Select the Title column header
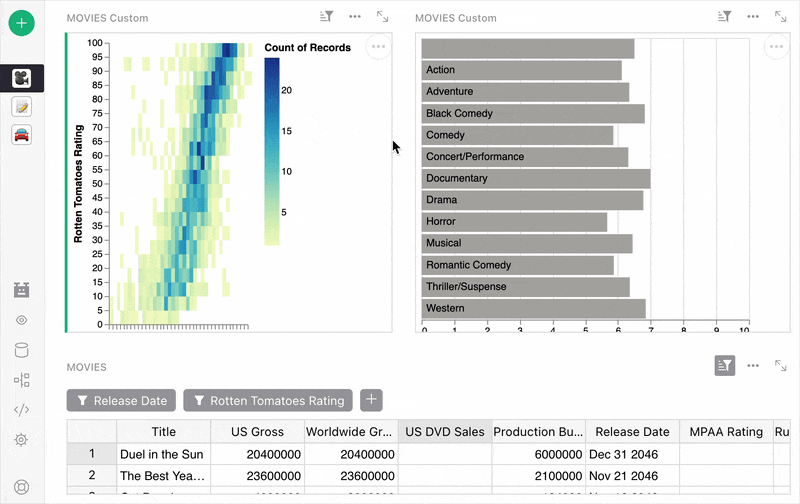 pos(163,432)
